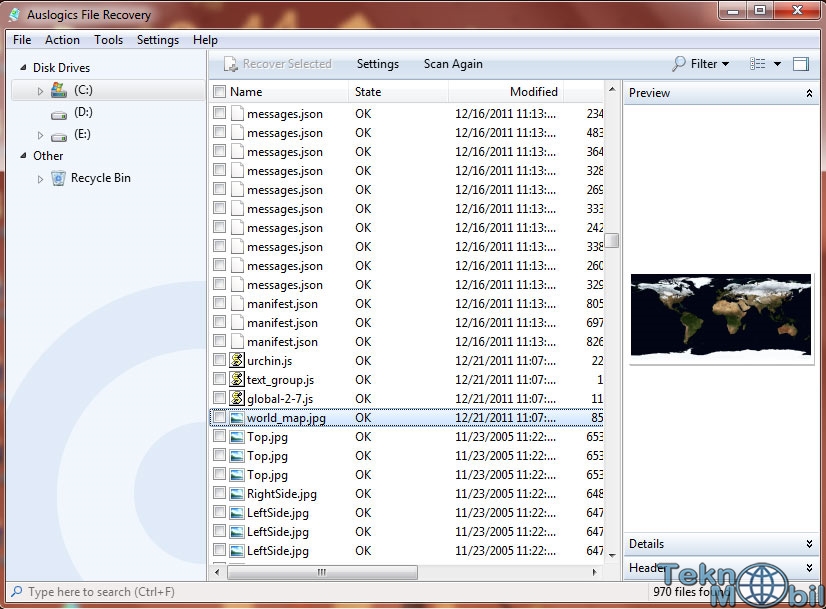Click the search field at bottom
The width and height of the screenshot is (826, 609).
pyautogui.click(x=329, y=592)
